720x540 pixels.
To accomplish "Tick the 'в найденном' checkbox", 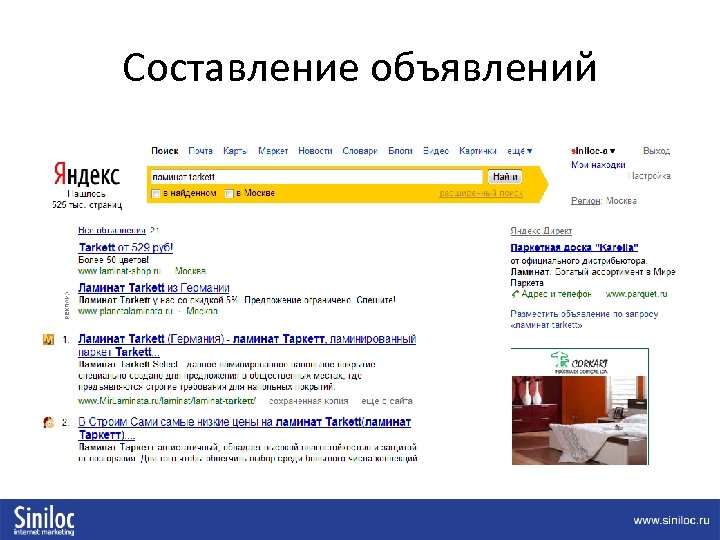I will (x=156, y=194).
